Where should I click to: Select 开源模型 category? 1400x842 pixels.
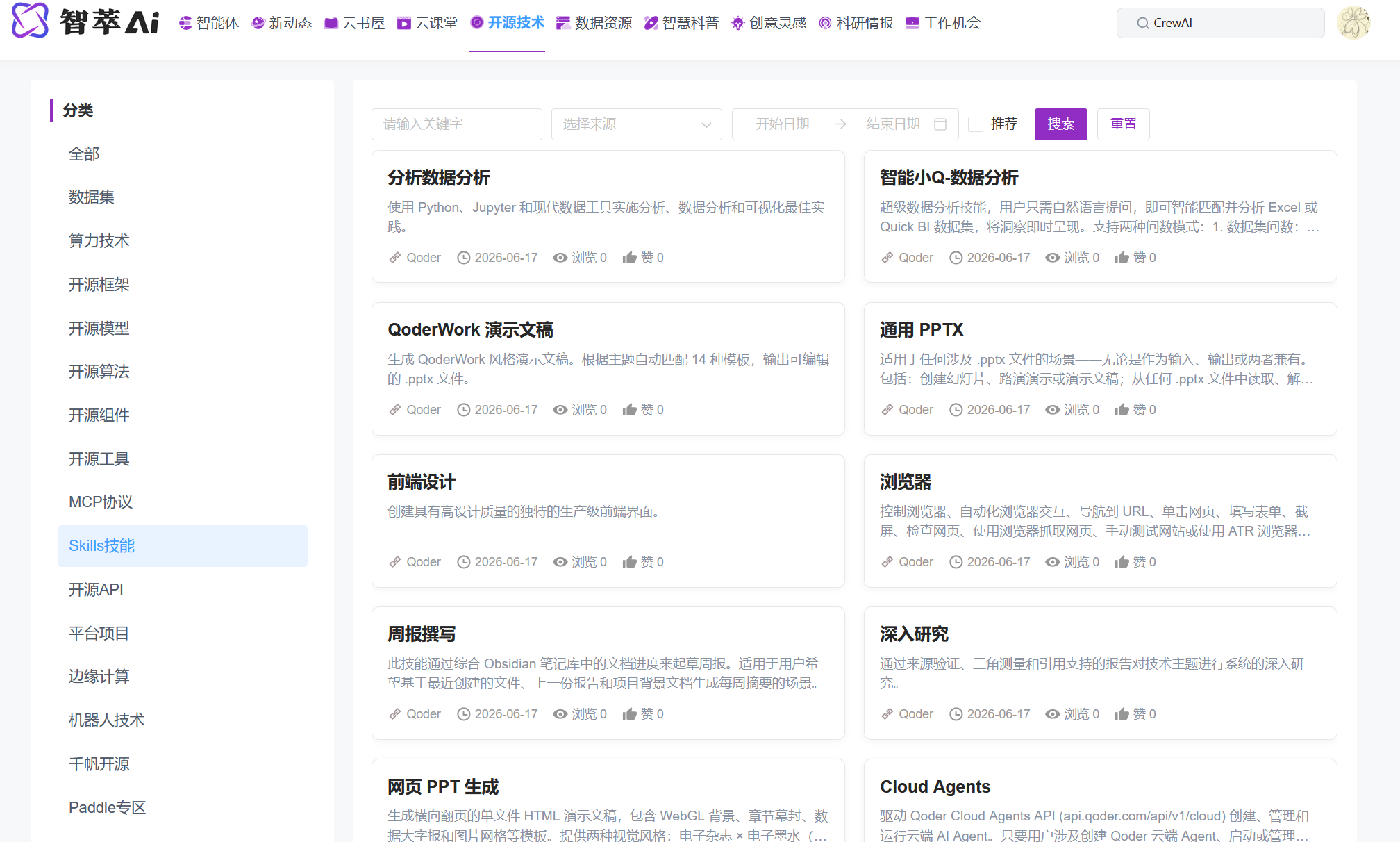pos(183,329)
